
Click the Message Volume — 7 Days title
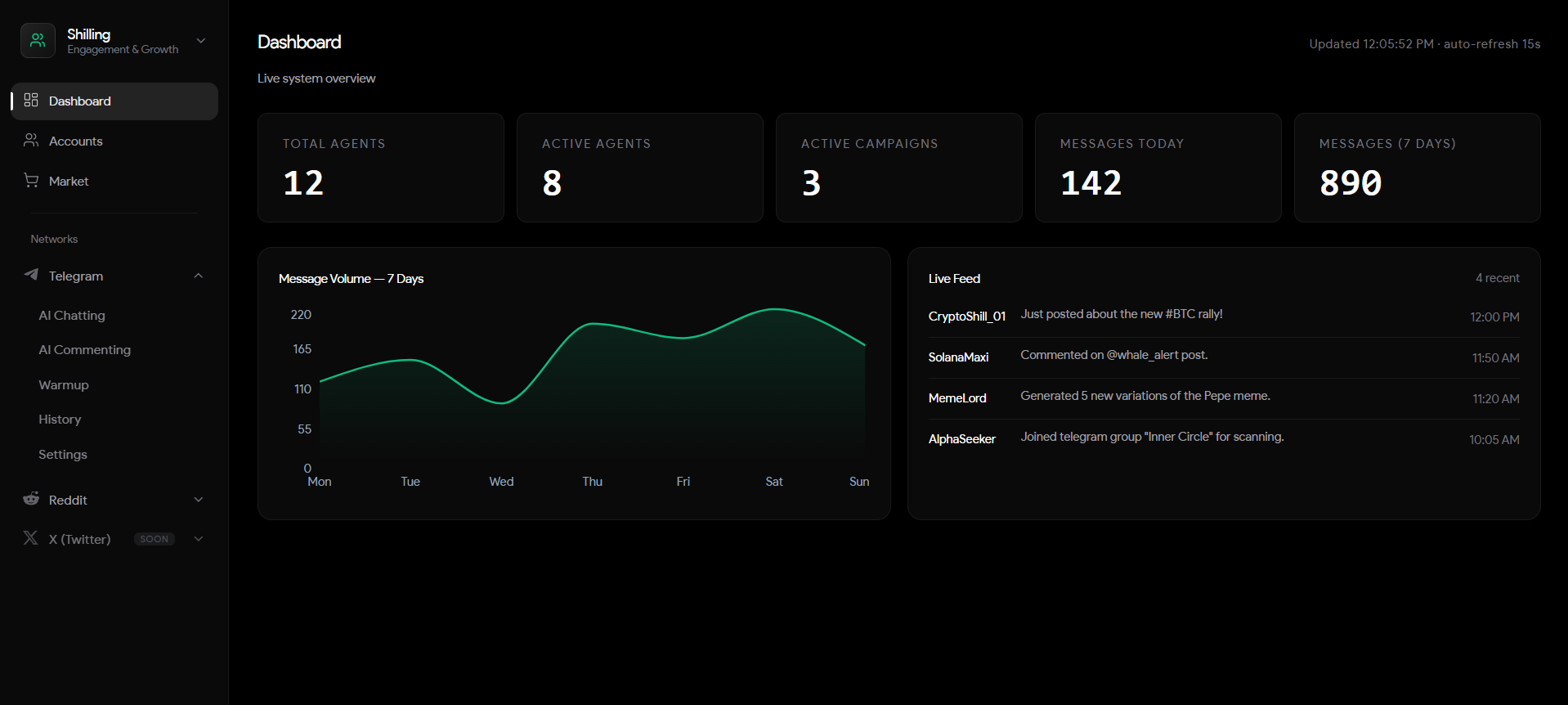[351, 279]
